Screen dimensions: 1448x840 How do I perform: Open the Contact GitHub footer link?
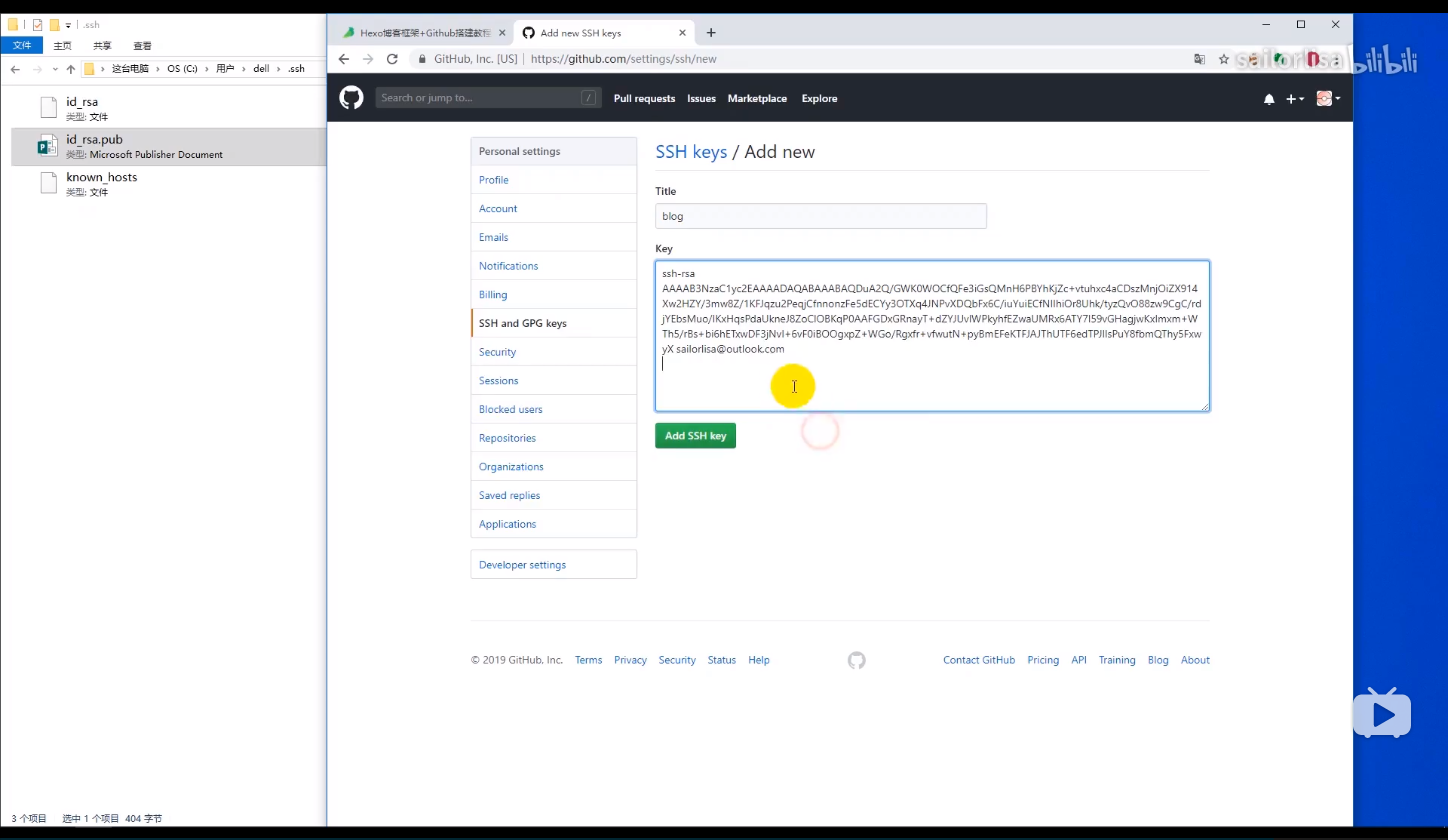click(979, 660)
